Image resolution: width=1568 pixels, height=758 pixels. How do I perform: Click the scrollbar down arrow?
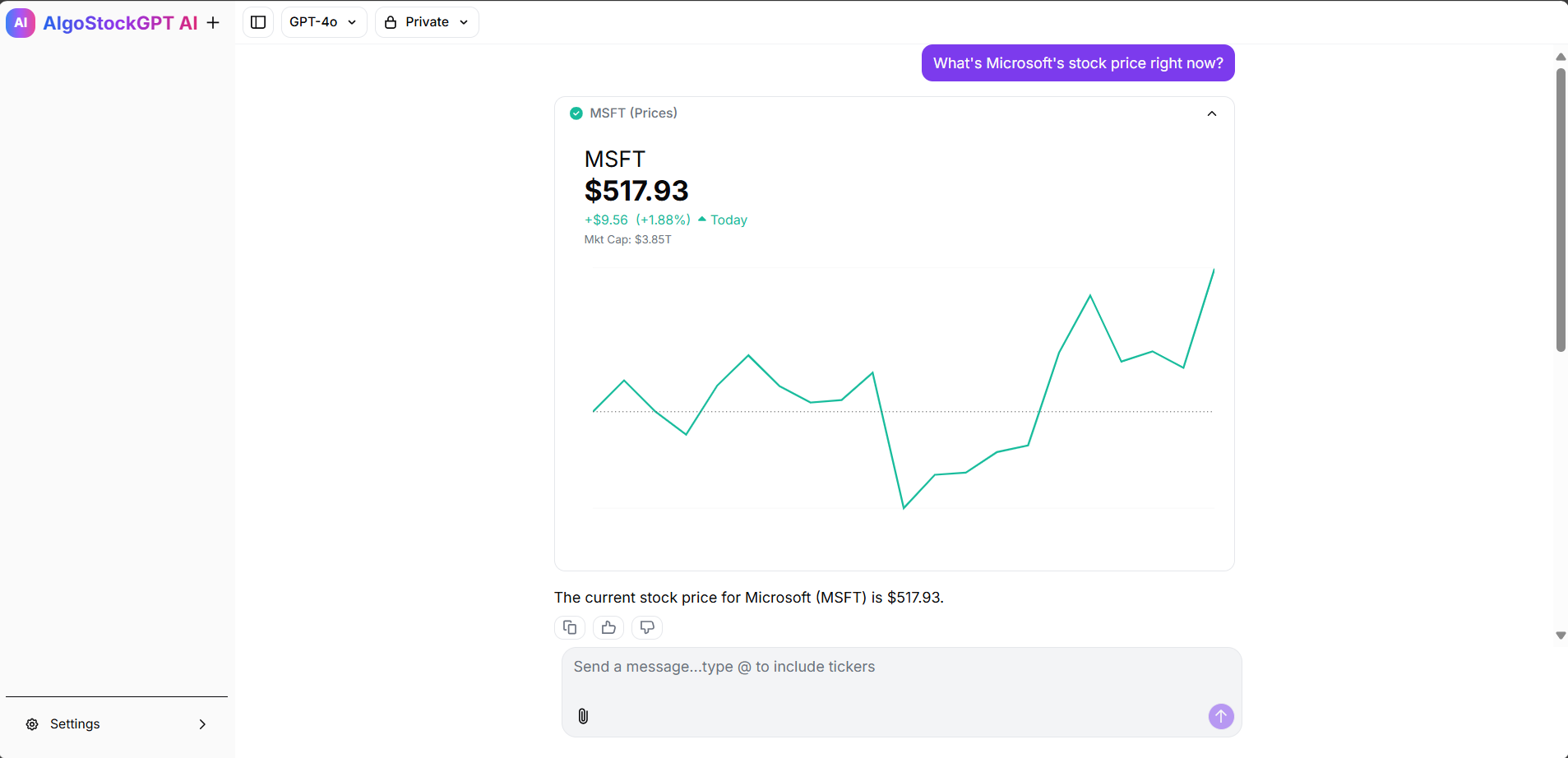[1561, 636]
